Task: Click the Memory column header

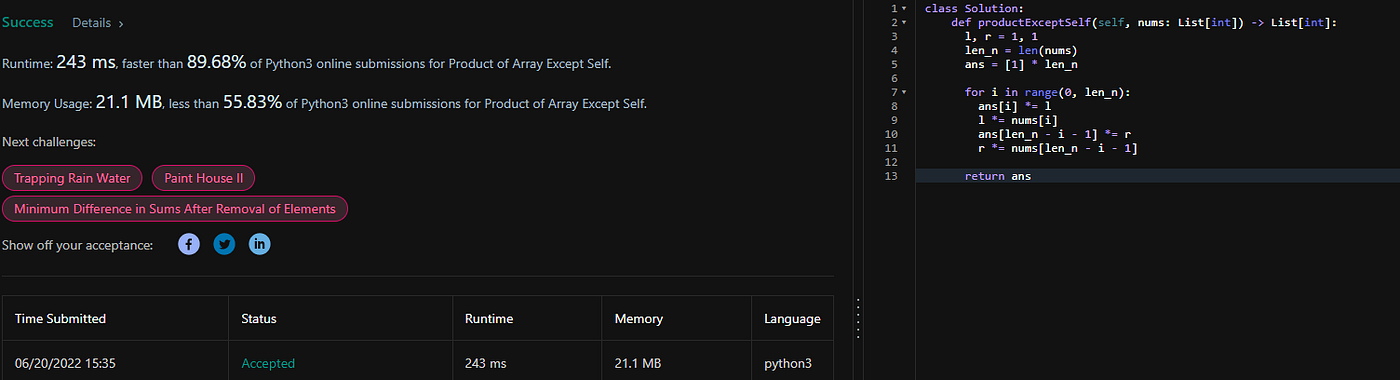Action: (x=638, y=319)
